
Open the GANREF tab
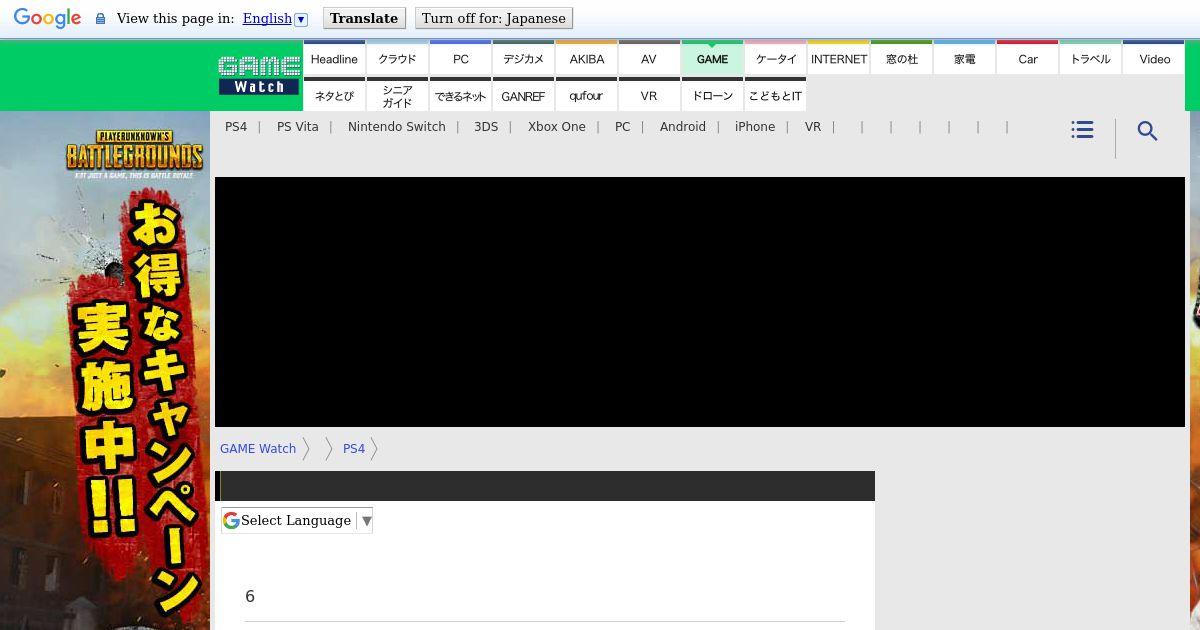click(x=523, y=94)
